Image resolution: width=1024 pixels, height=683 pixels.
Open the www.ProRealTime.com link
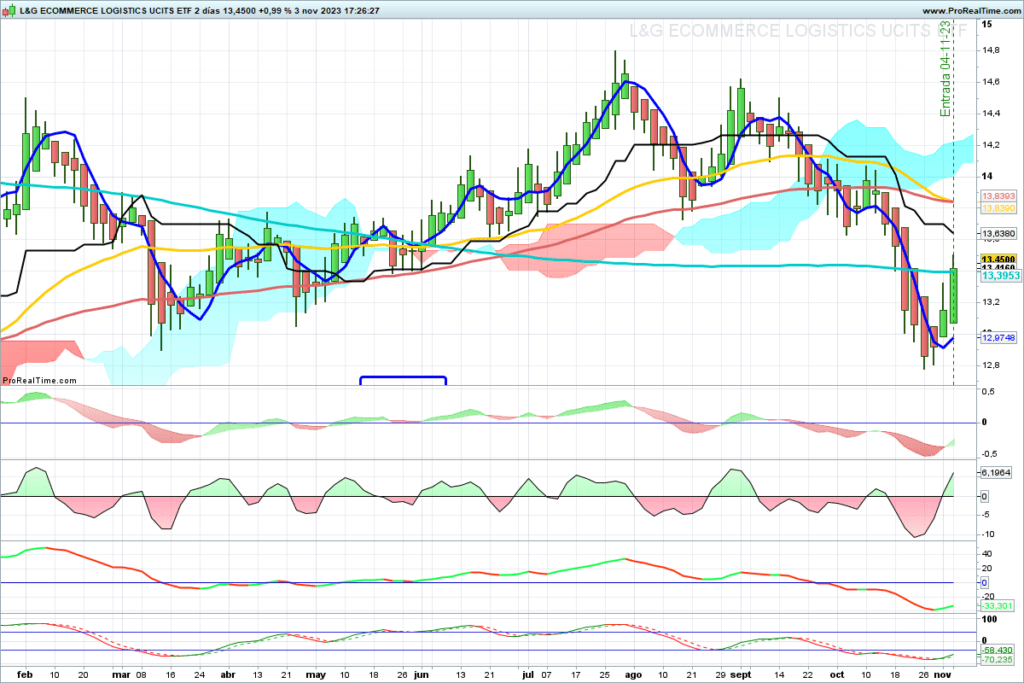(971, 11)
